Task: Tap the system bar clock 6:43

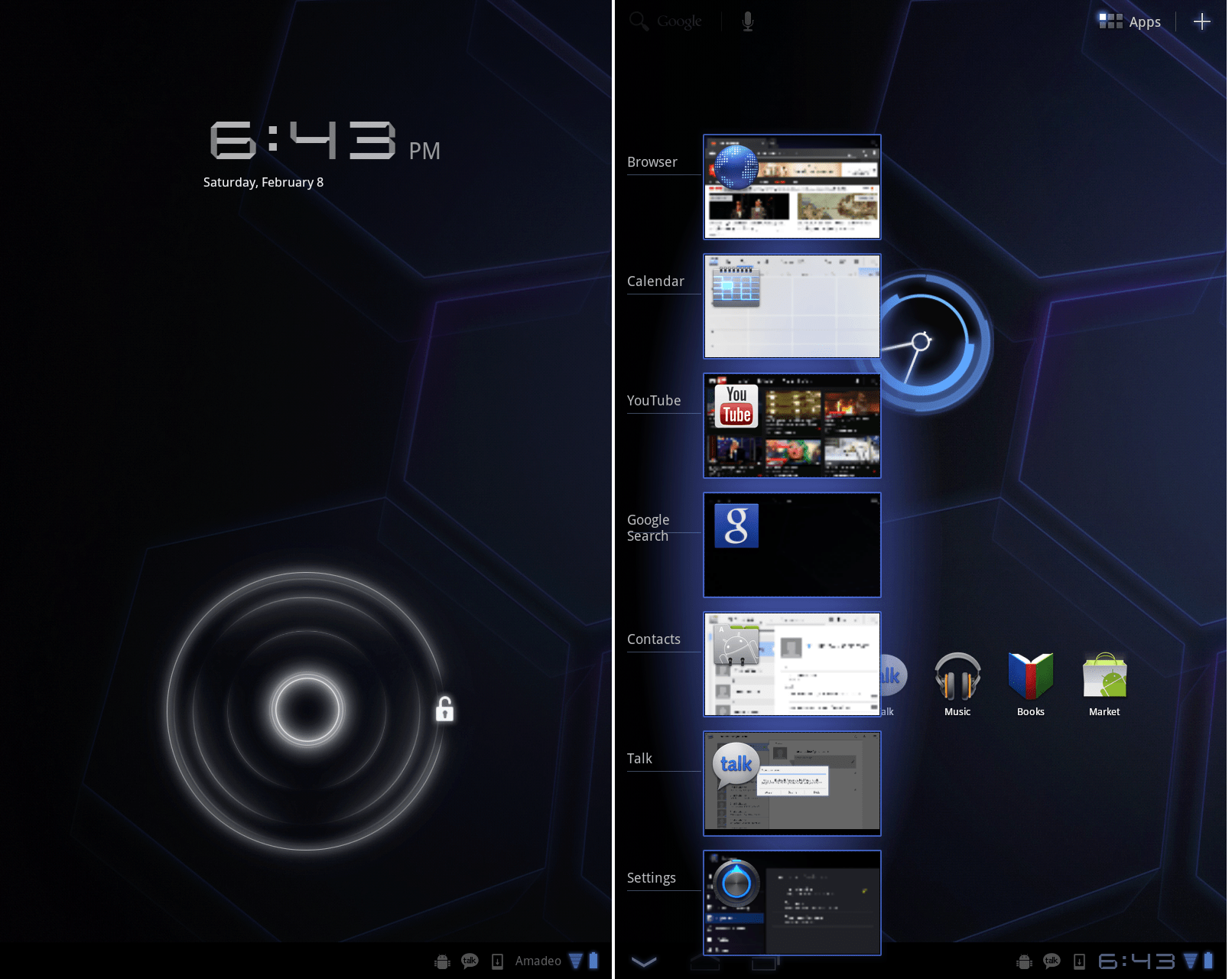Action: pos(1136,961)
